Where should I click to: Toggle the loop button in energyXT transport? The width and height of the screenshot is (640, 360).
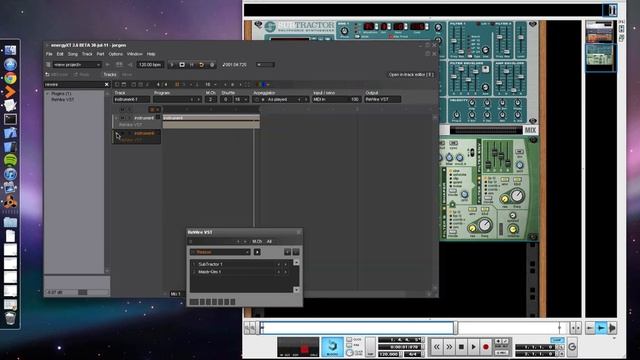point(201,64)
